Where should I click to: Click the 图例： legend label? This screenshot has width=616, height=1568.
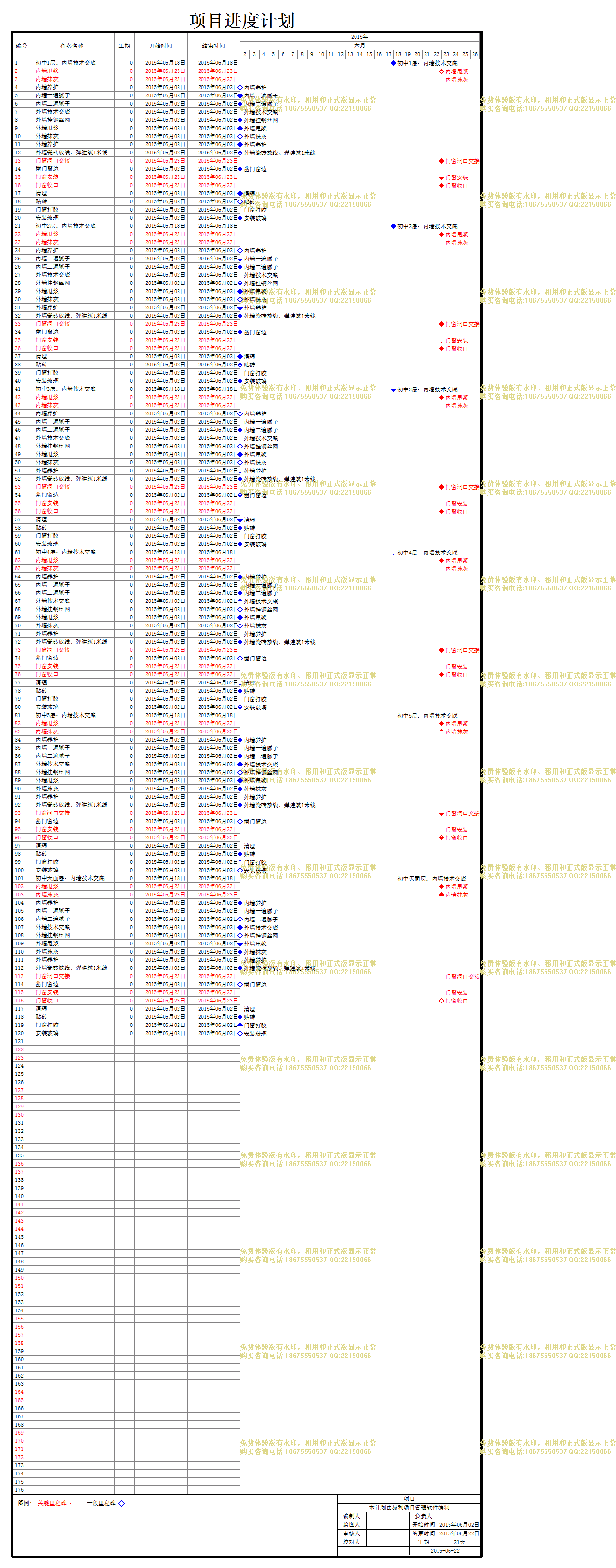click(x=24, y=1503)
